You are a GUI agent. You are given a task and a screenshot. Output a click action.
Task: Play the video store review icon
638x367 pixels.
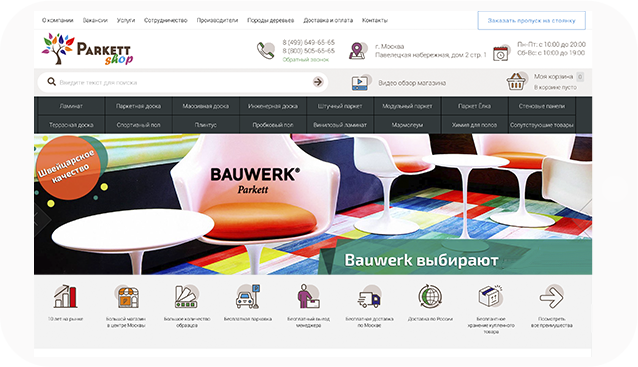pyautogui.click(x=360, y=83)
